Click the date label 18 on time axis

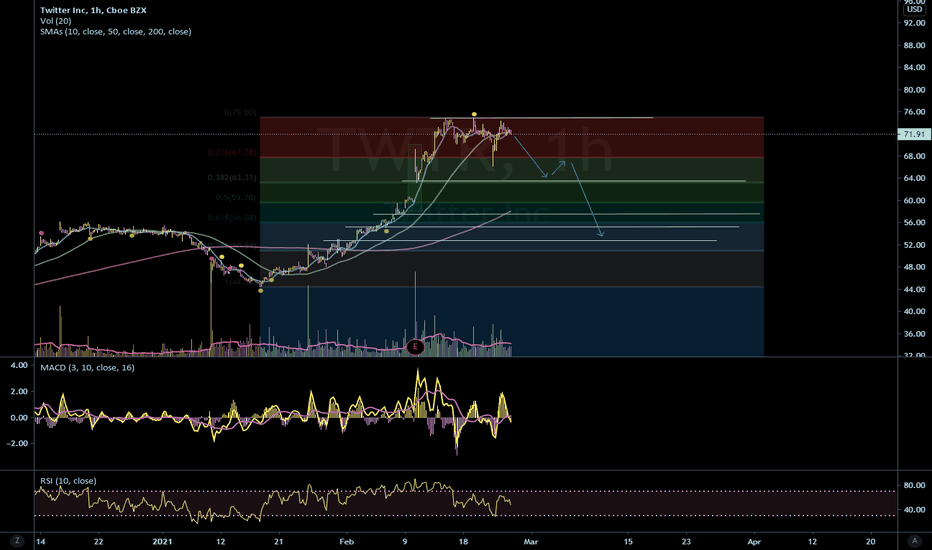tap(464, 541)
